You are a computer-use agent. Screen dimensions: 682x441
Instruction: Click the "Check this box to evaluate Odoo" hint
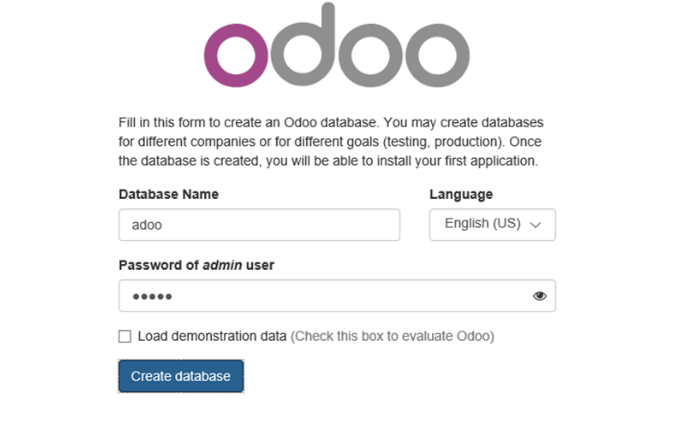pyautogui.click(x=392, y=336)
